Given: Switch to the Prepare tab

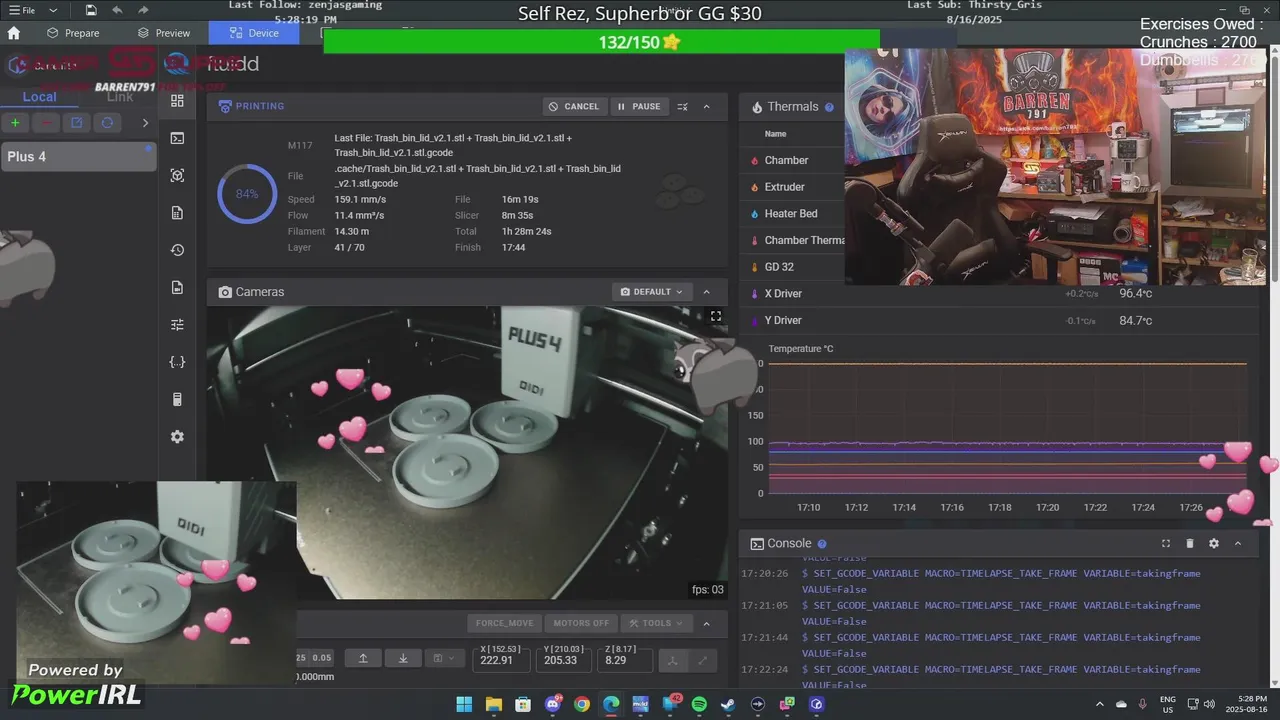Looking at the screenshot, I should [73, 33].
